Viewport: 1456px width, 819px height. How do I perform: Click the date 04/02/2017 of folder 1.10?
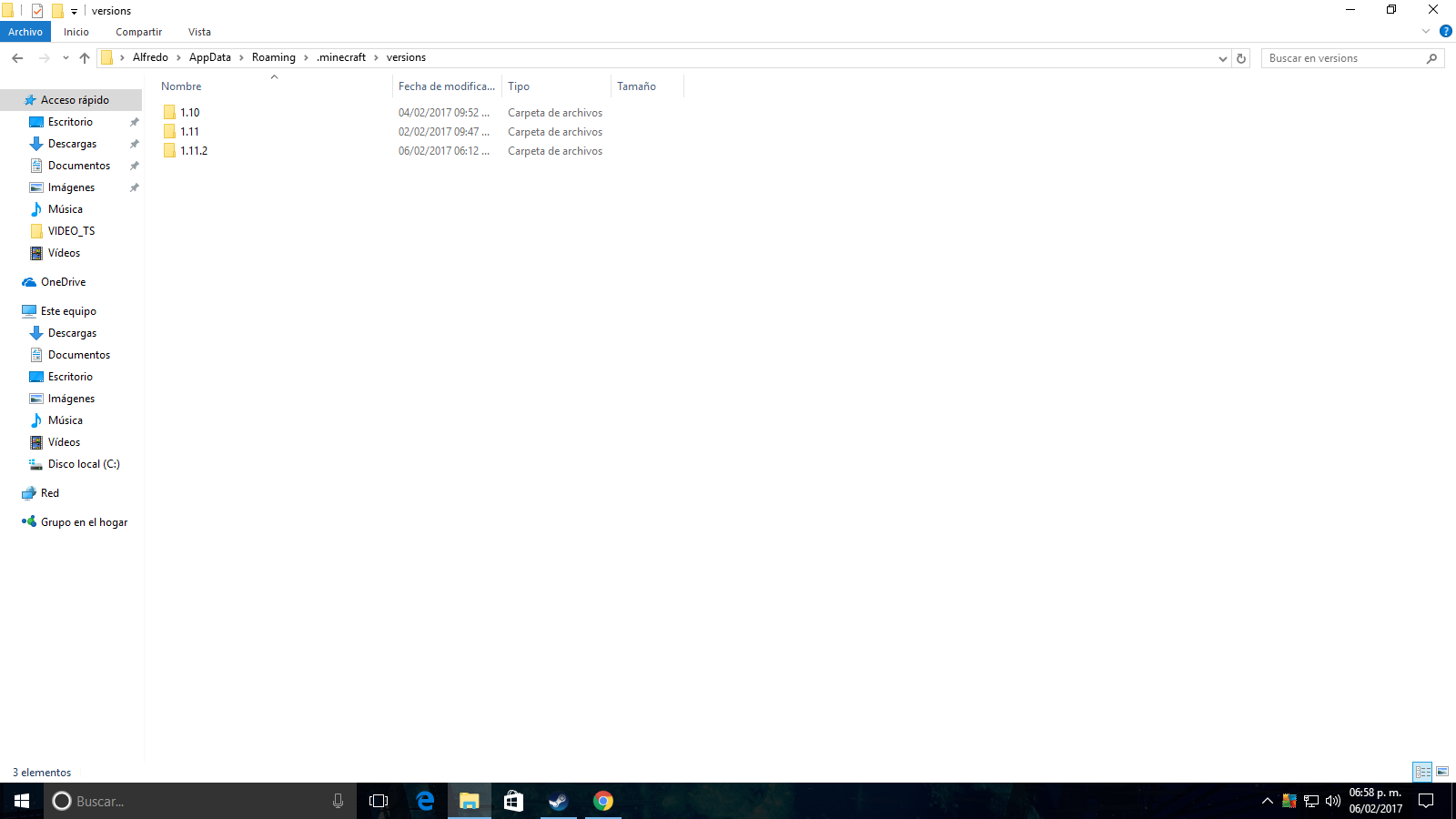pyautogui.click(x=444, y=113)
